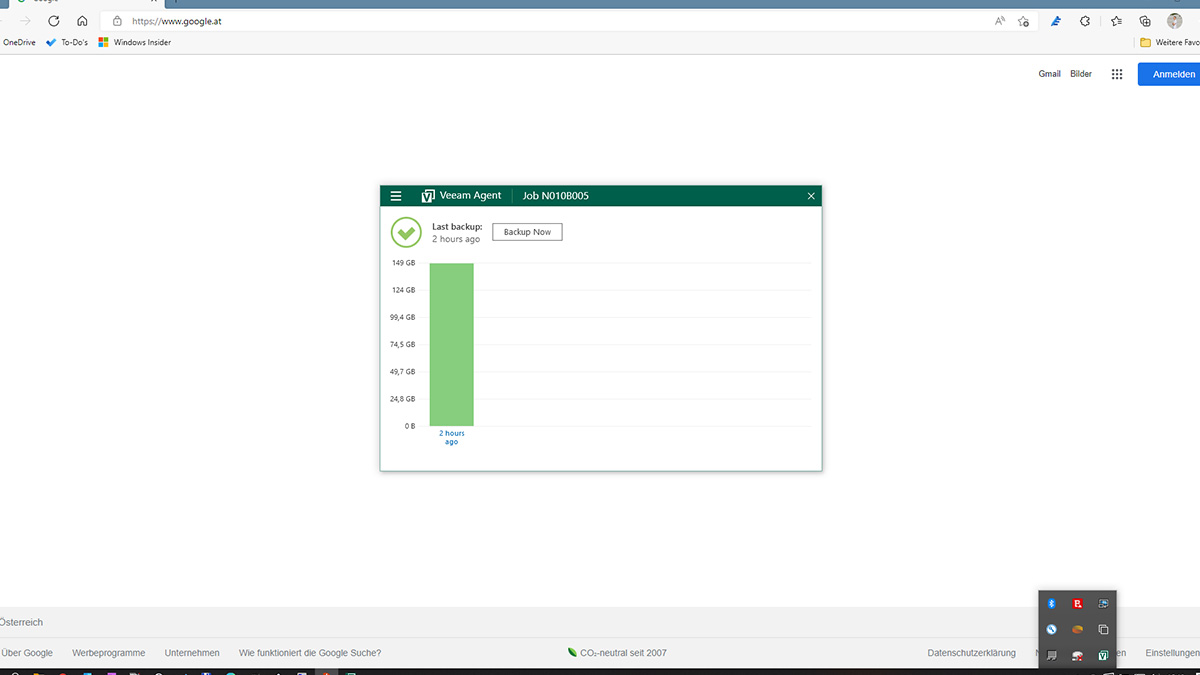Click the Job N010B005 title text
1200x675 pixels.
[556, 196]
